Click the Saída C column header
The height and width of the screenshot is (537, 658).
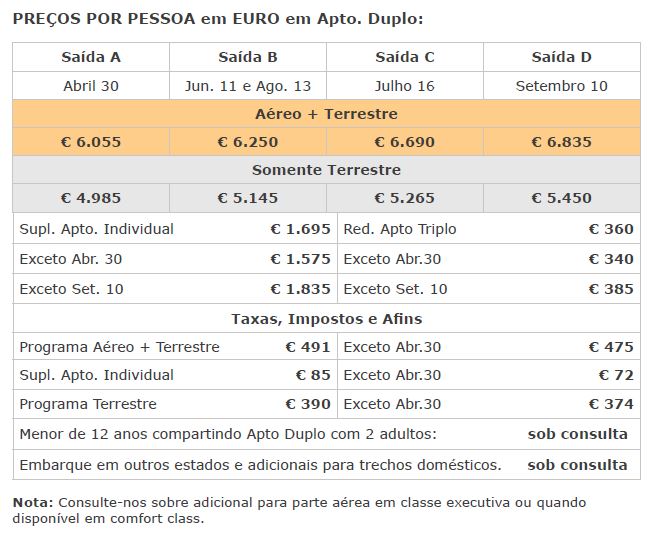tap(405, 57)
